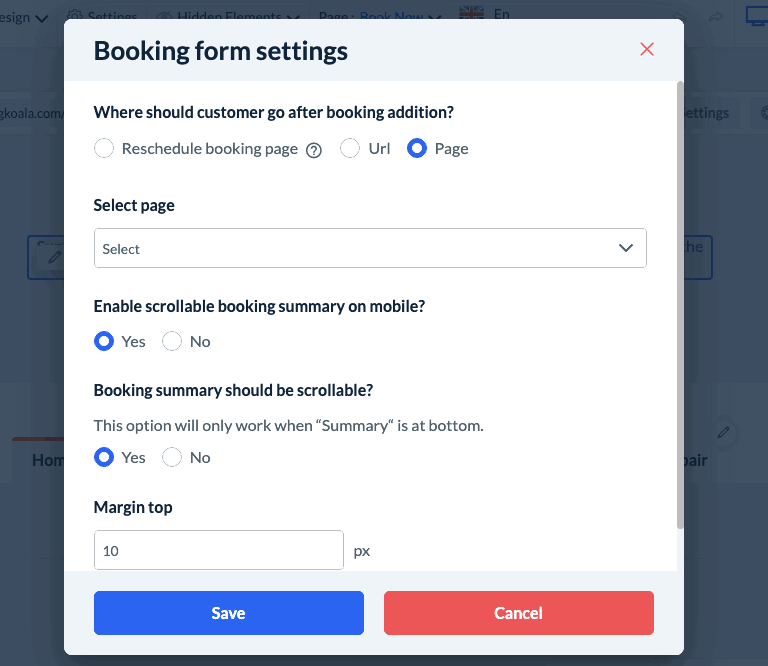Click the round pencil icon at right edge
Image resolution: width=768 pixels, height=666 pixels.
[724, 433]
